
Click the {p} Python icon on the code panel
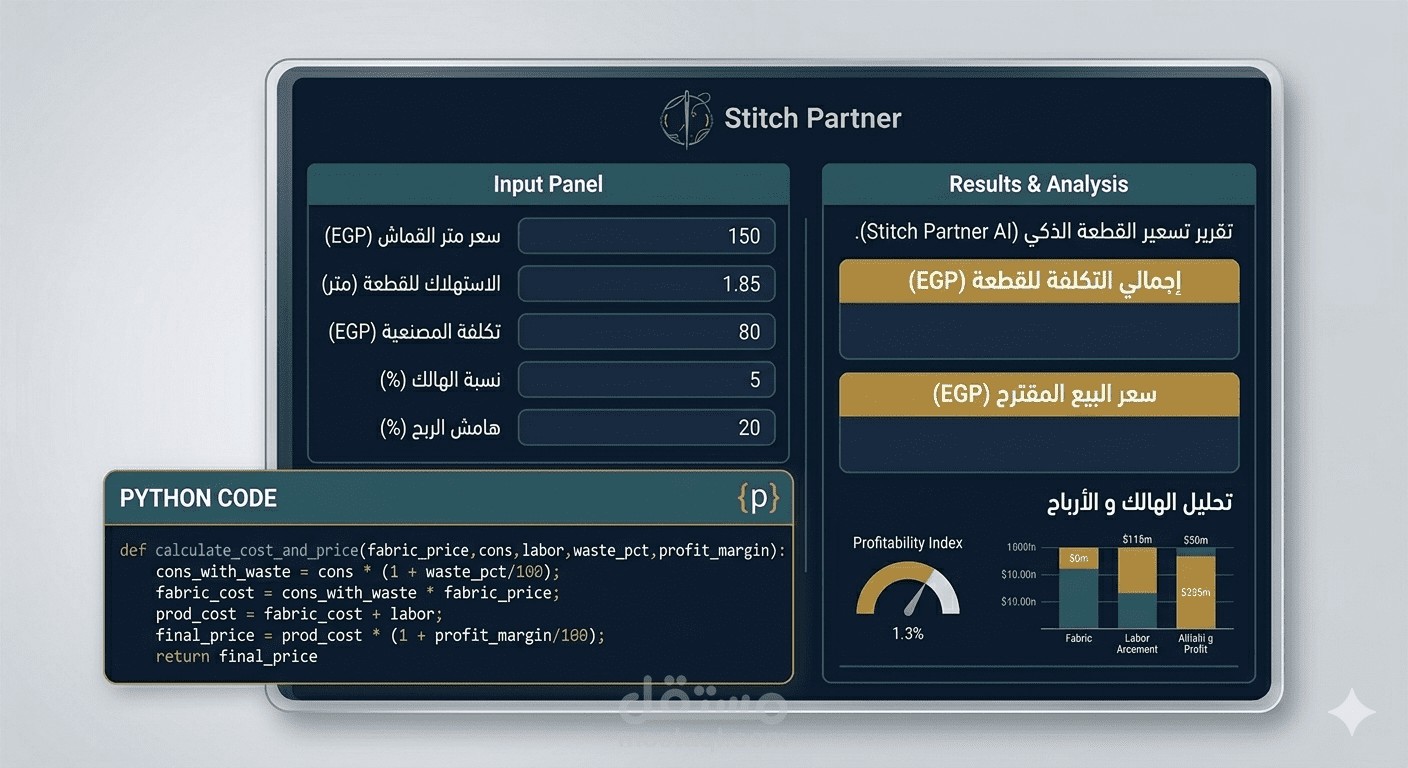(759, 498)
